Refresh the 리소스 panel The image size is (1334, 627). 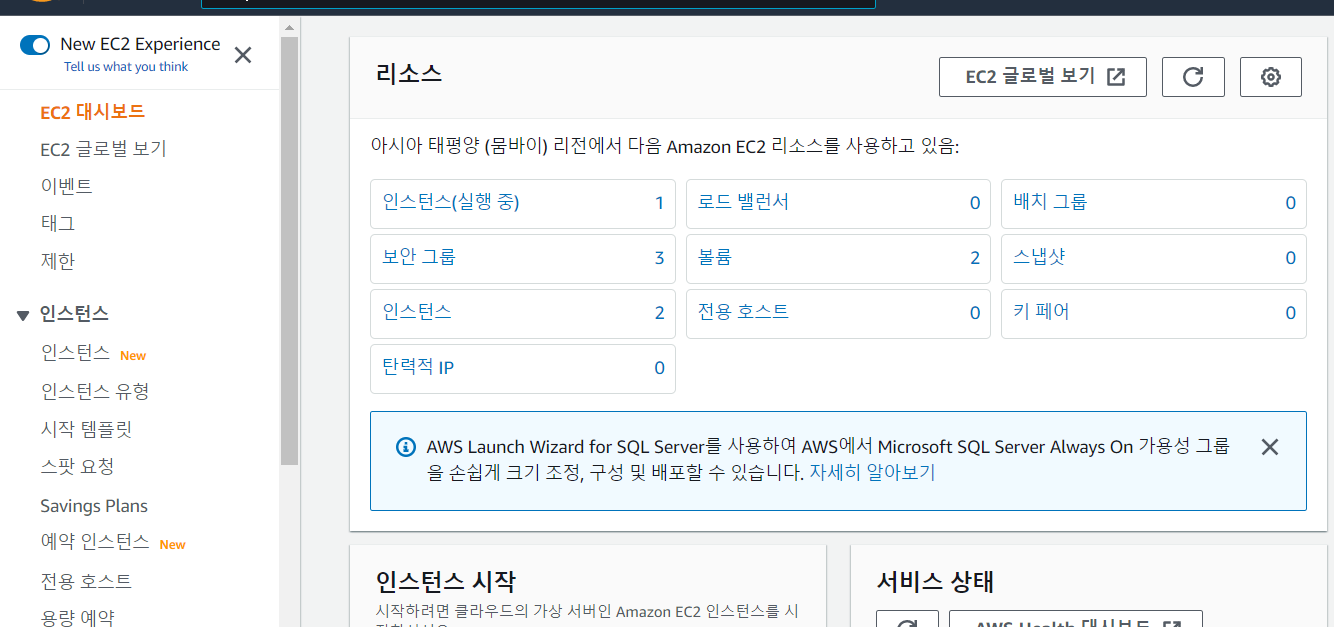coord(1193,77)
